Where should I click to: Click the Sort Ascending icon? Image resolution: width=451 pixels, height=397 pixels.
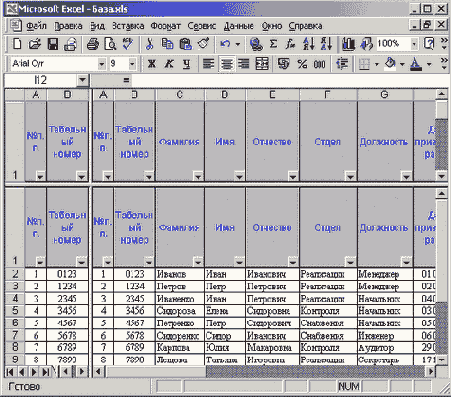tap(308, 44)
